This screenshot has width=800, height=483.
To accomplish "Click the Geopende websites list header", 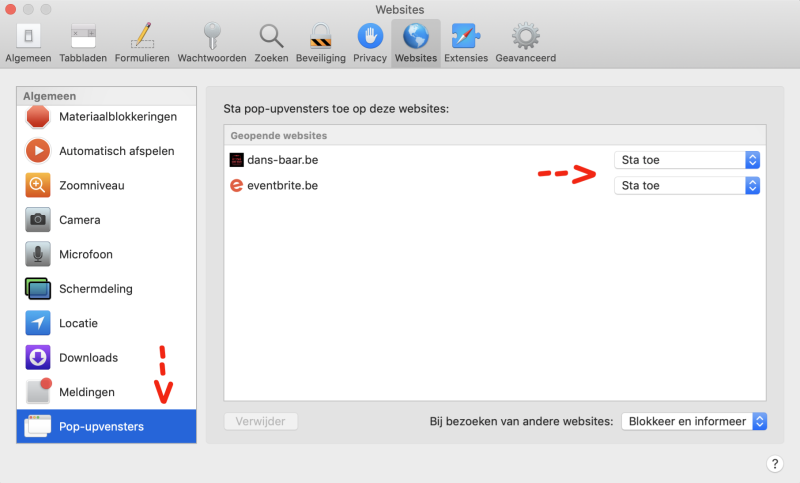I will click(x=495, y=136).
